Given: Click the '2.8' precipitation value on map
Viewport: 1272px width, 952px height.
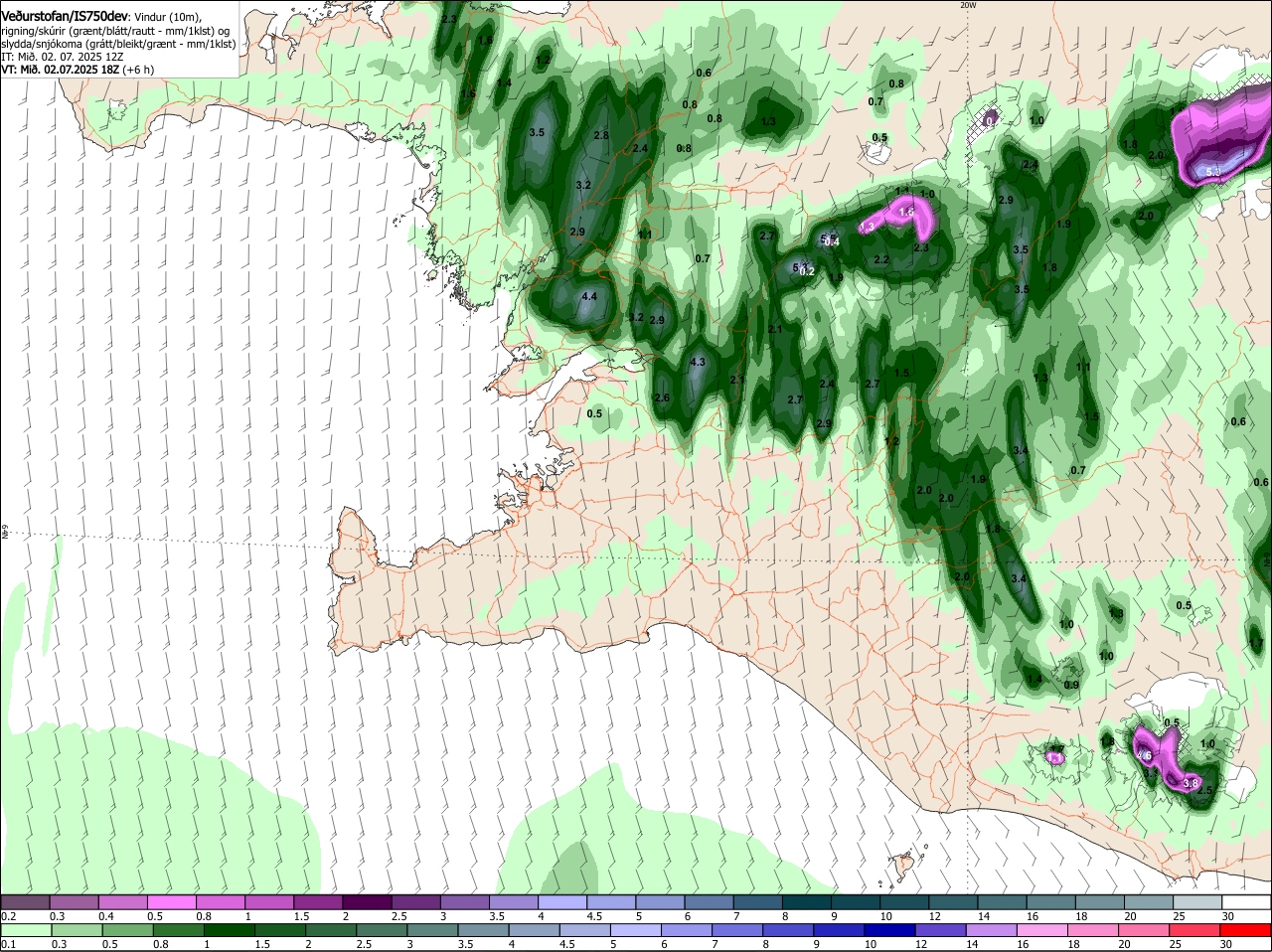Looking at the screenshot, I should point(601,136).
